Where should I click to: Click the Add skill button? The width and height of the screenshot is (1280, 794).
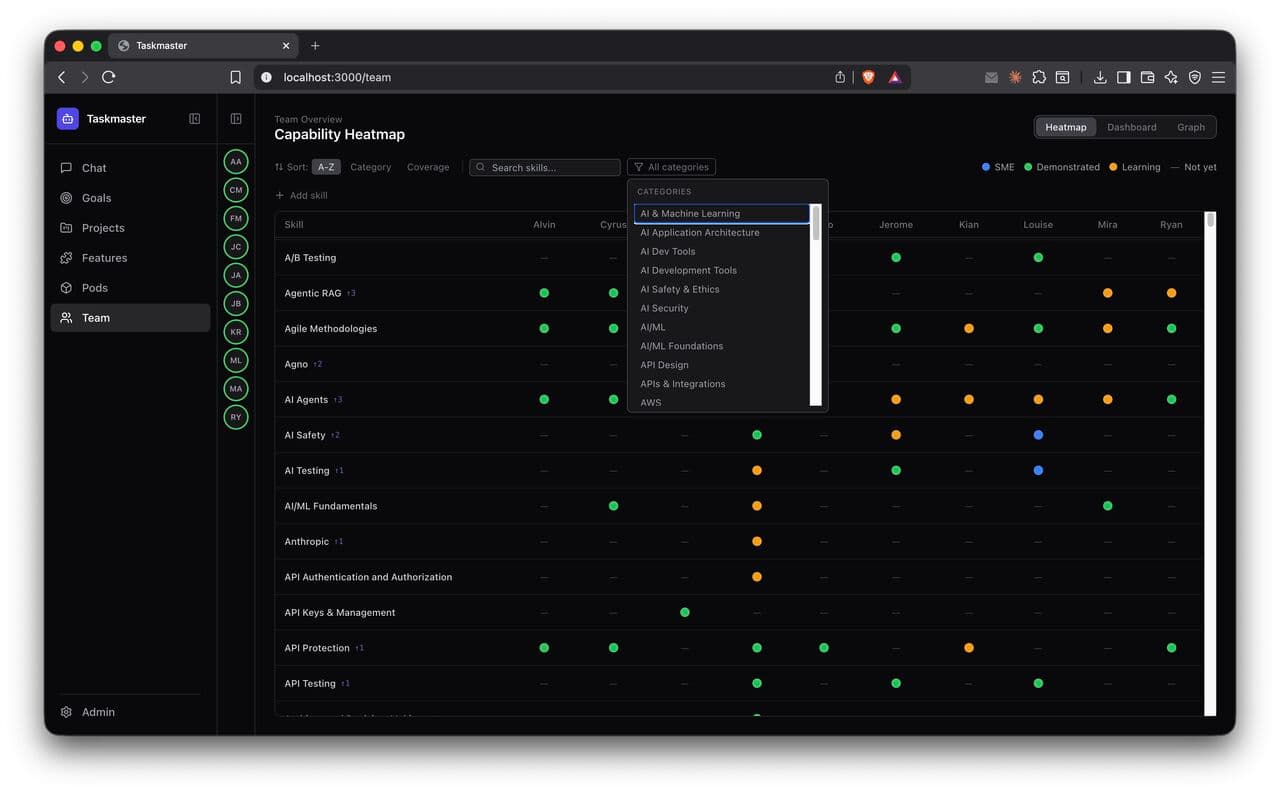[301, 195]
